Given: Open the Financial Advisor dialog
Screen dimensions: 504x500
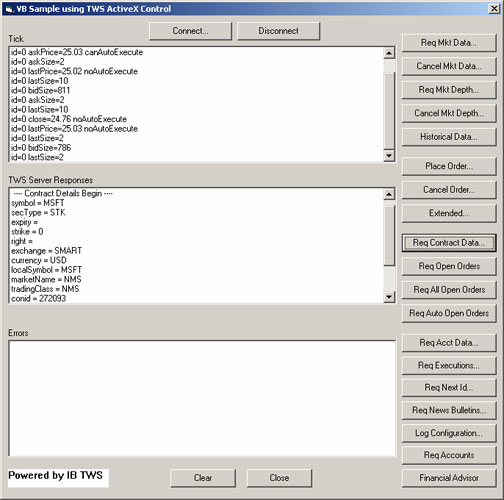Looking at the screenshot, I should 449,478.
